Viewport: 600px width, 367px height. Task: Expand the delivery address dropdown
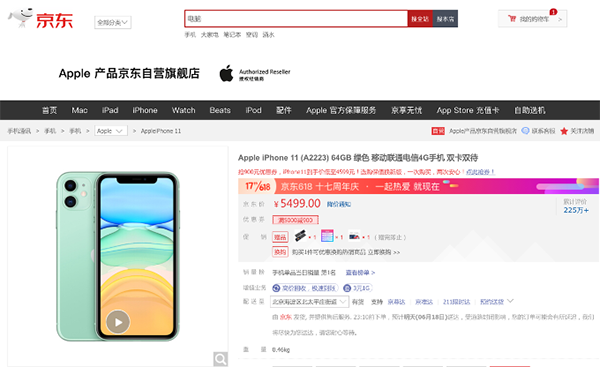point(310,302)
